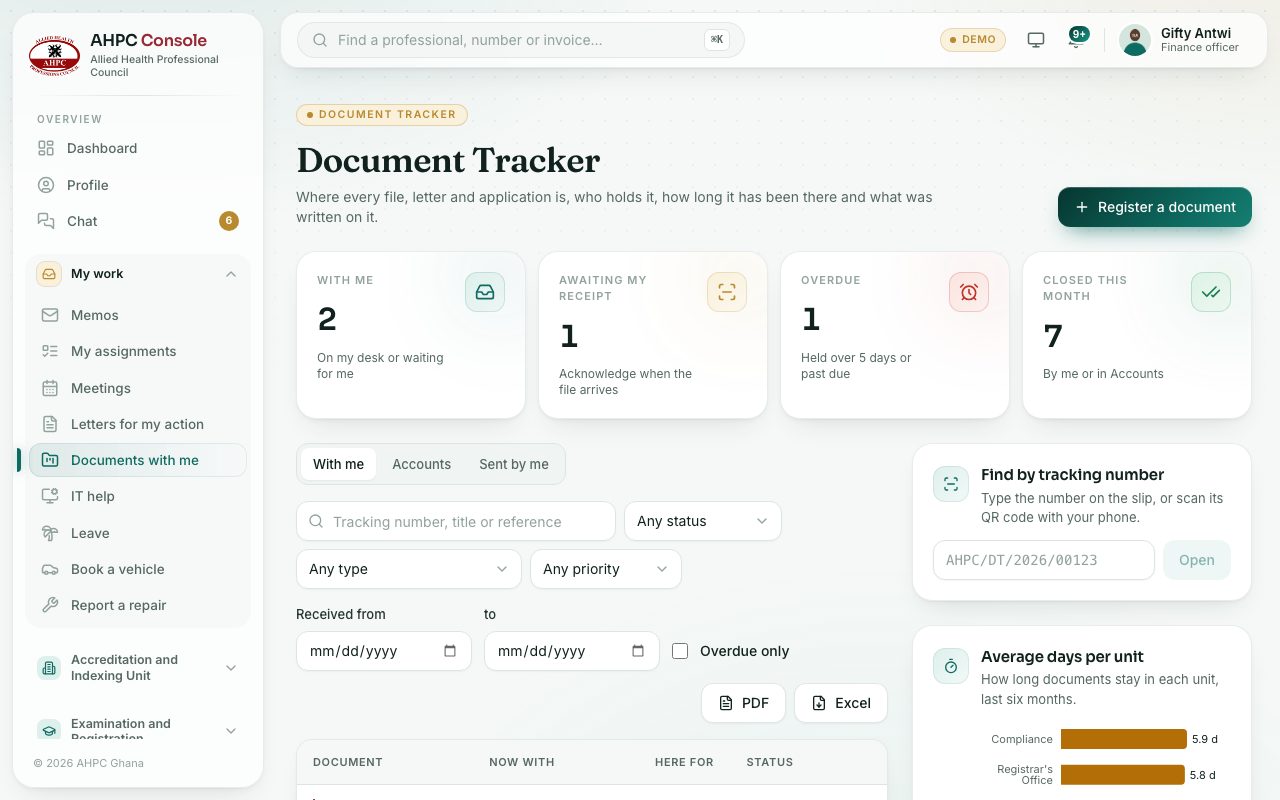1280x800 pixels.
Task: Click the My assignments checklist icon
Action: [x=50, y=351]
